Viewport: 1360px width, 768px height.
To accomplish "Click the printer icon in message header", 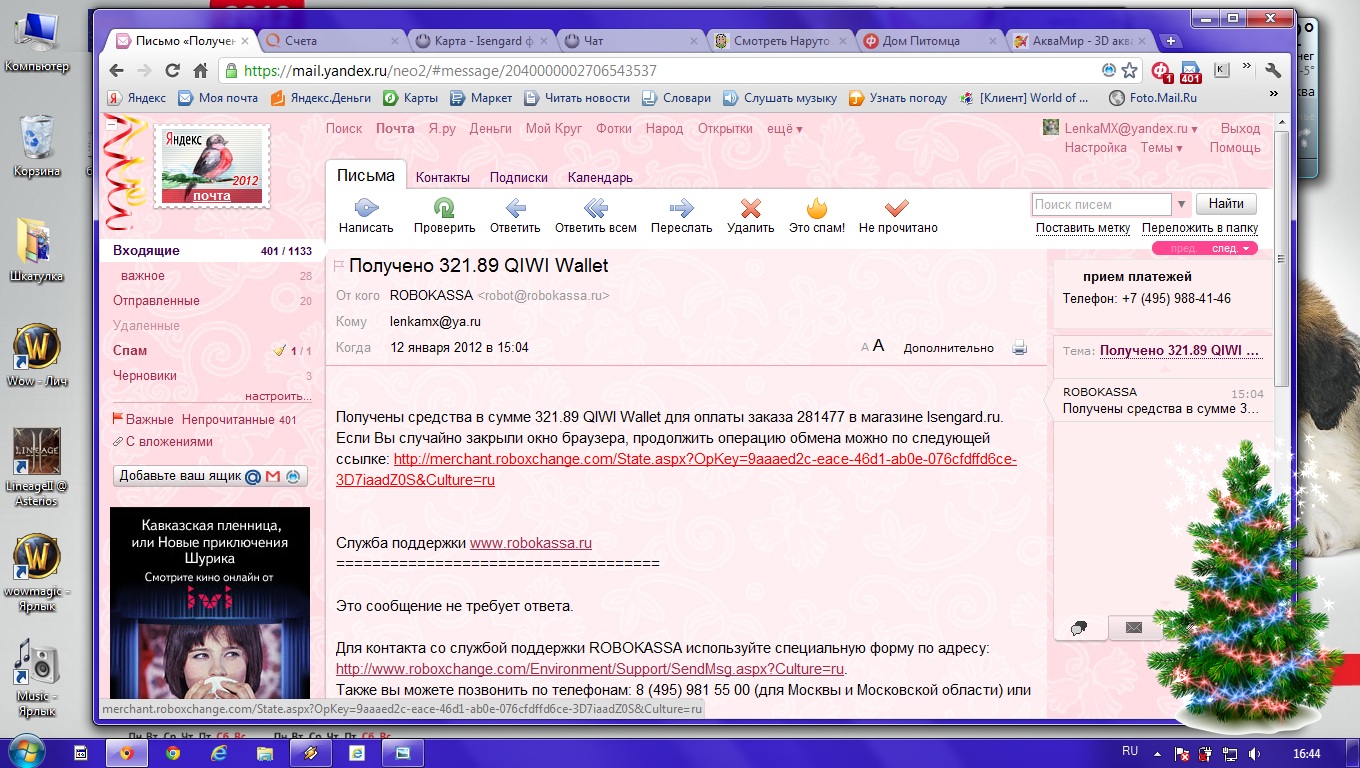I will pyautogui.click(x=1019, y=348).
